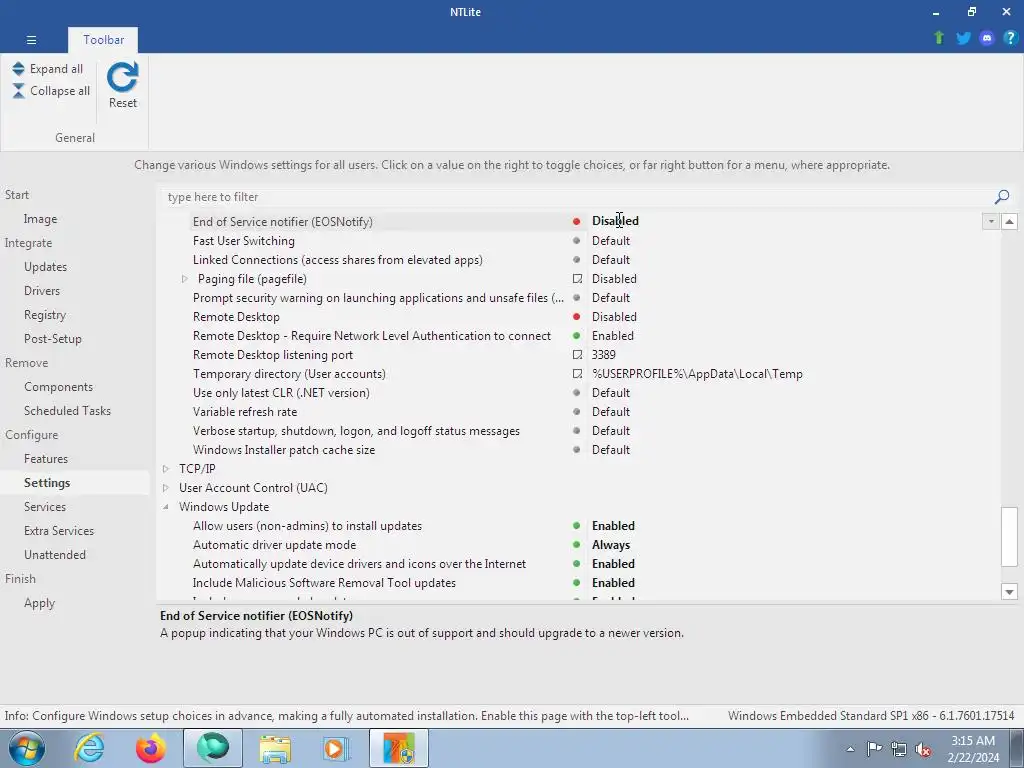Open the Post-Setup page
The height and width of the screenshot is (768, 1024).
pos(53,339)
